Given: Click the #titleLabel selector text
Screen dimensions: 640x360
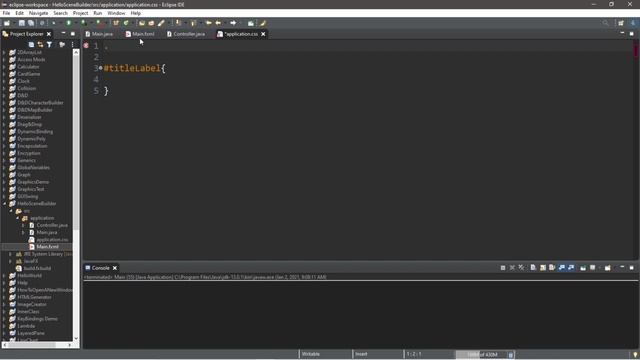Looking at the screenshot, I should 132,68.
